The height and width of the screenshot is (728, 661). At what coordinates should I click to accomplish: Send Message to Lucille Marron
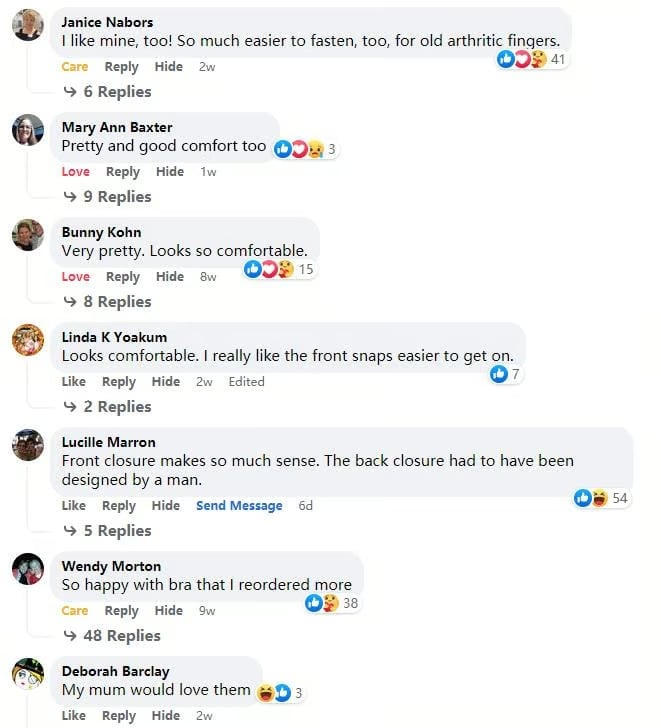239,506
